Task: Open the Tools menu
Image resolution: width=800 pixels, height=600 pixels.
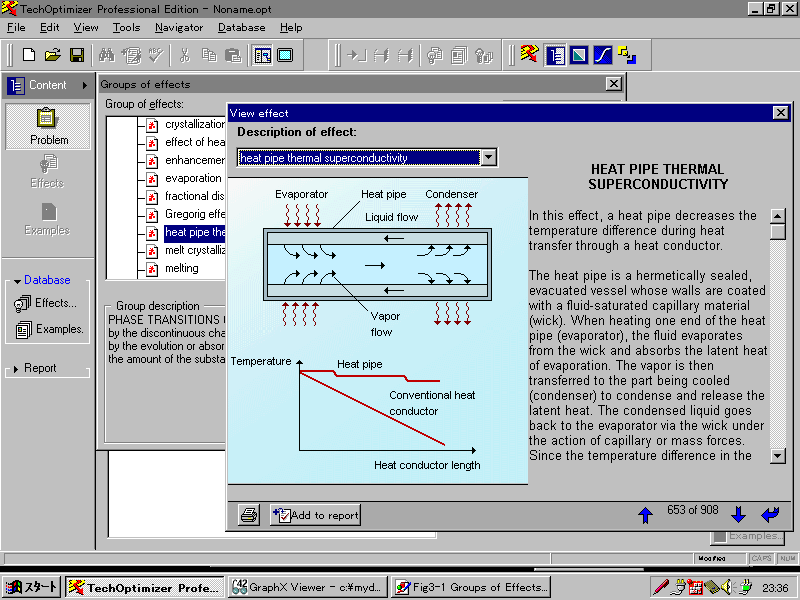Action: pos(127,28)
